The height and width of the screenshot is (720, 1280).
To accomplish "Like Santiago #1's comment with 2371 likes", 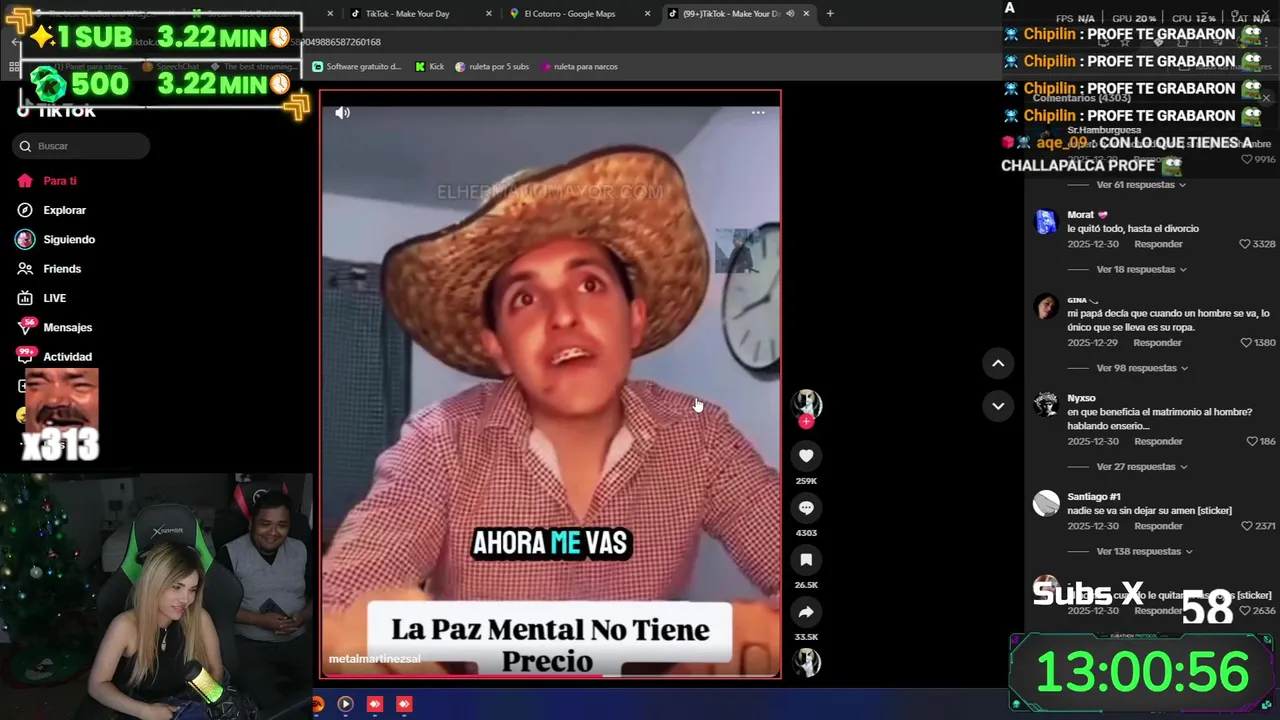I will click(1245, 526).
